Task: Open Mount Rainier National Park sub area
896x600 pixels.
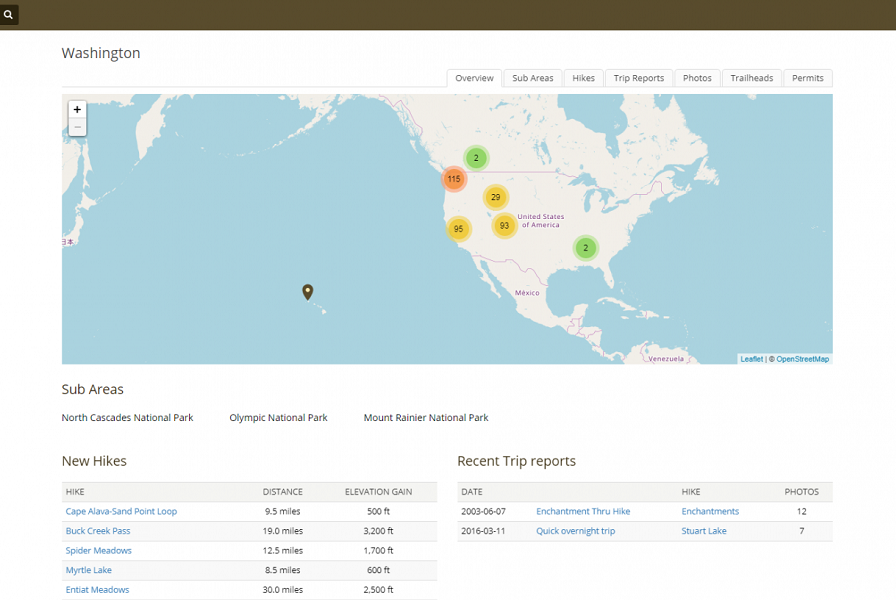Action: click(x=426, y=418)
